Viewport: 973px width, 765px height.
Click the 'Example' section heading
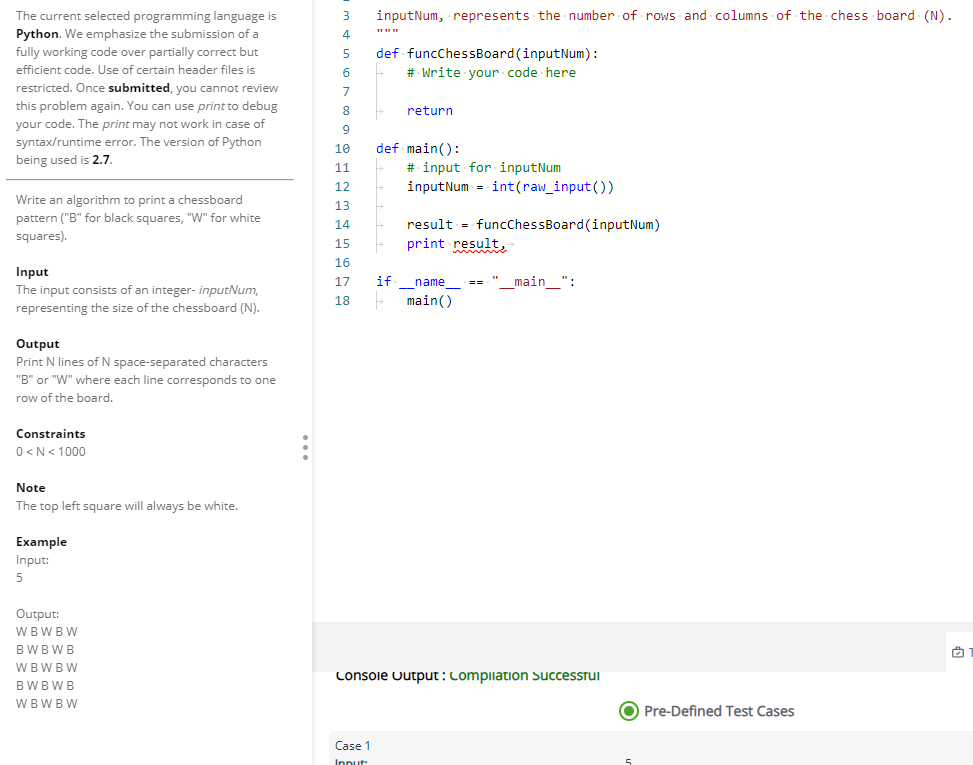pos(42,542)
